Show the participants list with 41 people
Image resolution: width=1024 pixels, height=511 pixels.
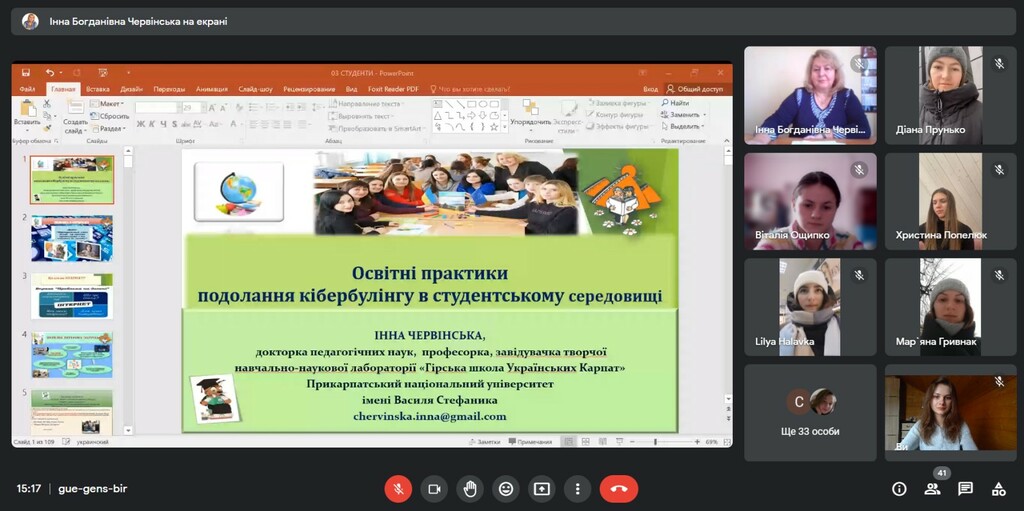click(932, 489)
